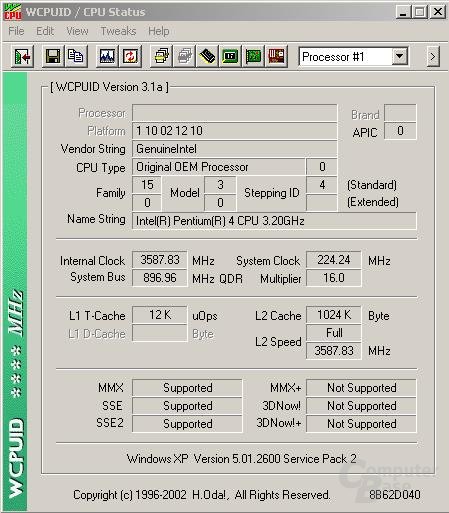Click the 3DNow! Not Supported field
The image size is (449, 513).
coord(361,406)
